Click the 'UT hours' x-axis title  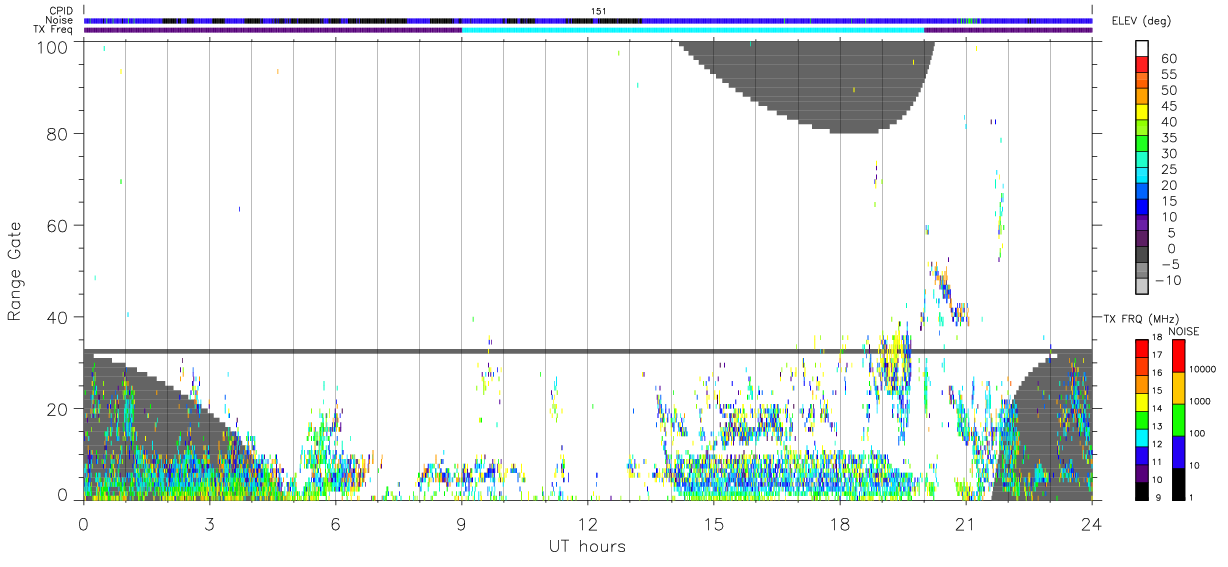pyautogui.click(x=587, y=546)
